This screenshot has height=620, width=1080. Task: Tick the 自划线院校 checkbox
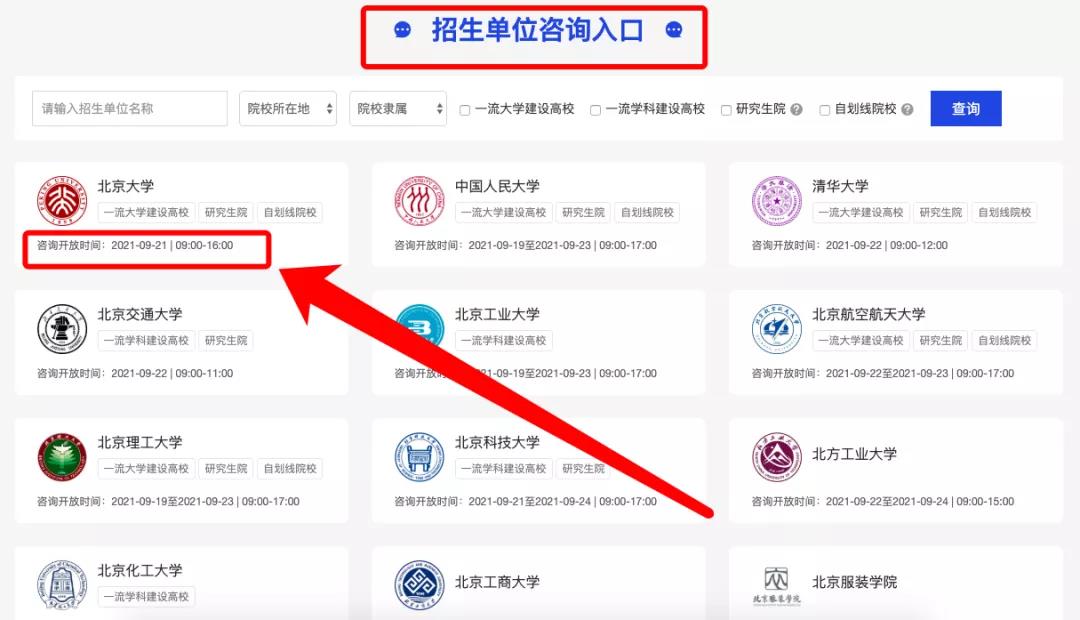tap(825, 110)
